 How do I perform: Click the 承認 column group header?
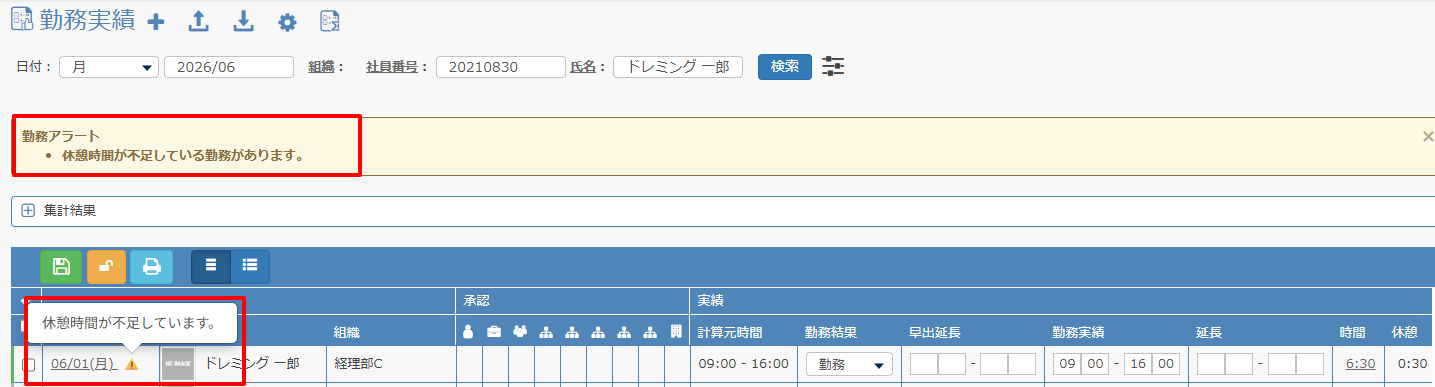[x=477, y=300]
